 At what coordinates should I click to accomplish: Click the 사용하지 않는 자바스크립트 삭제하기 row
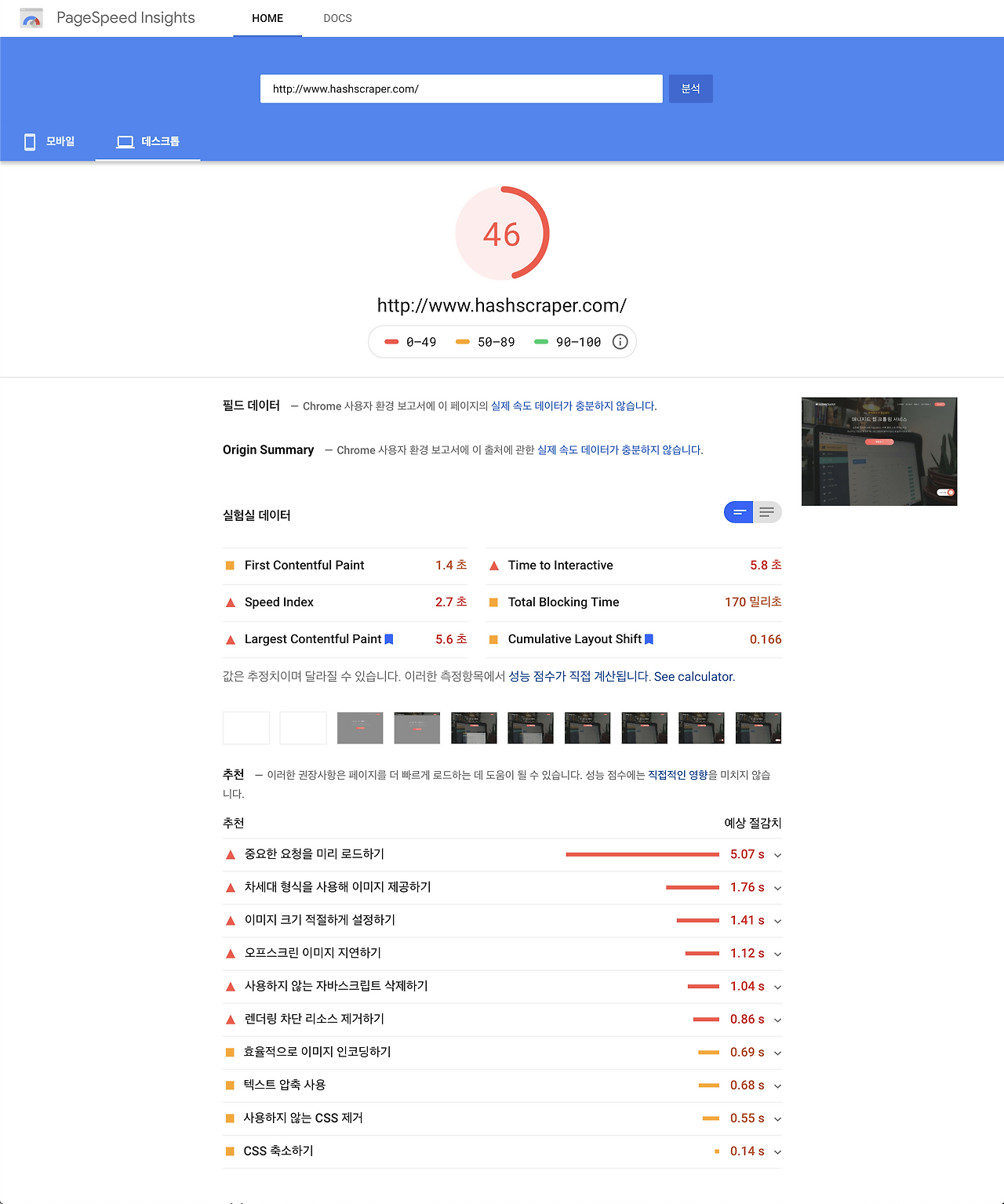[502, 987]
